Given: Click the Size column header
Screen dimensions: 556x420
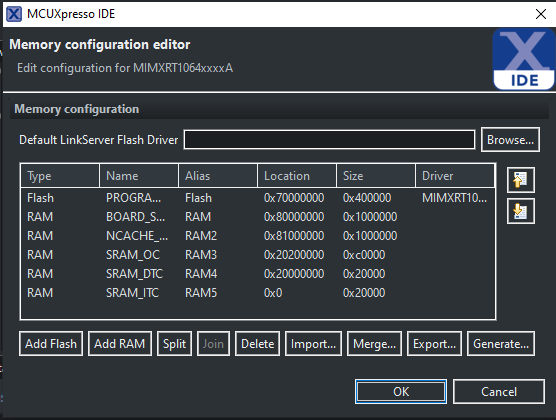Looking at the screenshot, I should click(376, 176).
